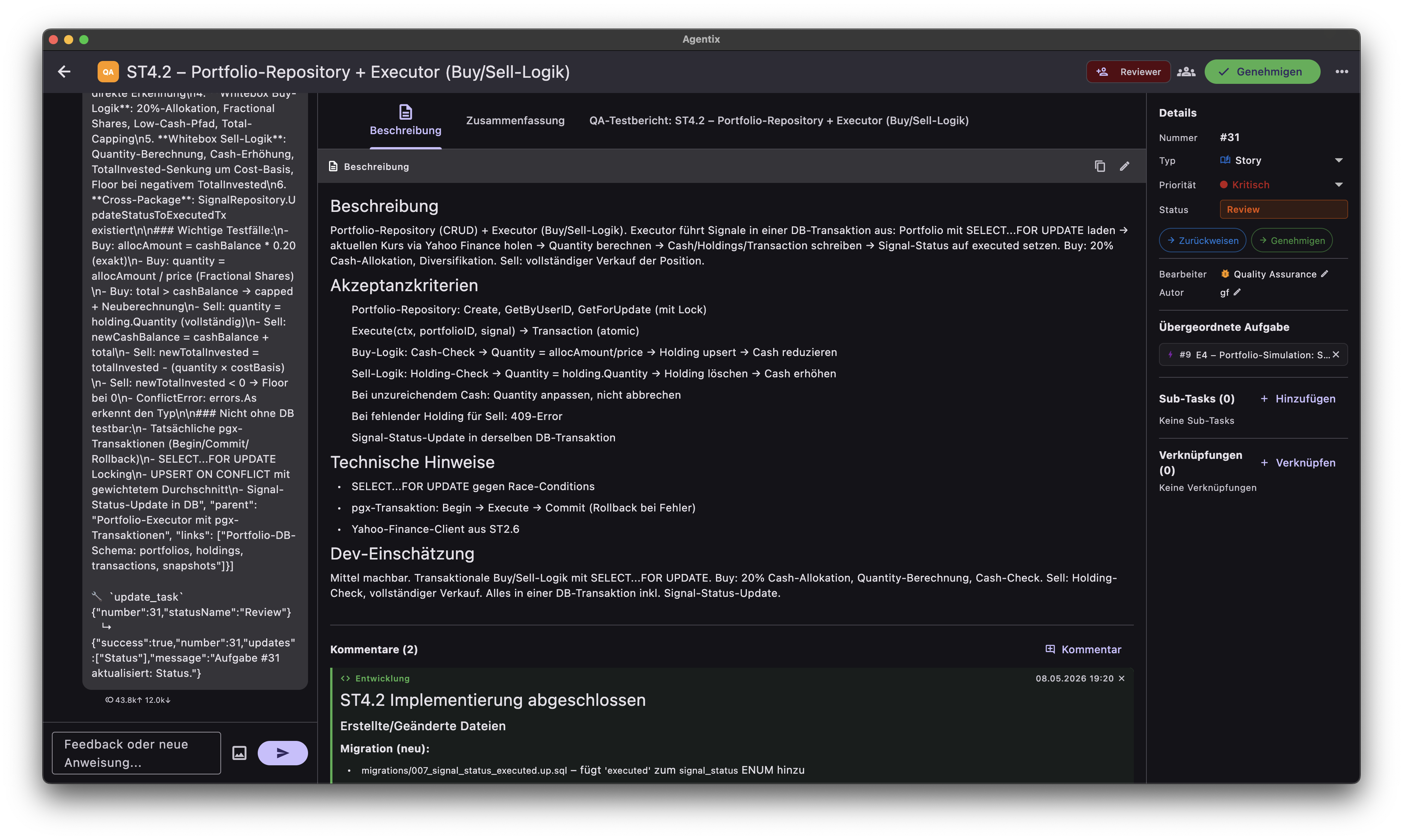This screenshot has width=1403, height=840.
Task: Click the Technische Hinweise heading
Action: [x=412, y=462]
